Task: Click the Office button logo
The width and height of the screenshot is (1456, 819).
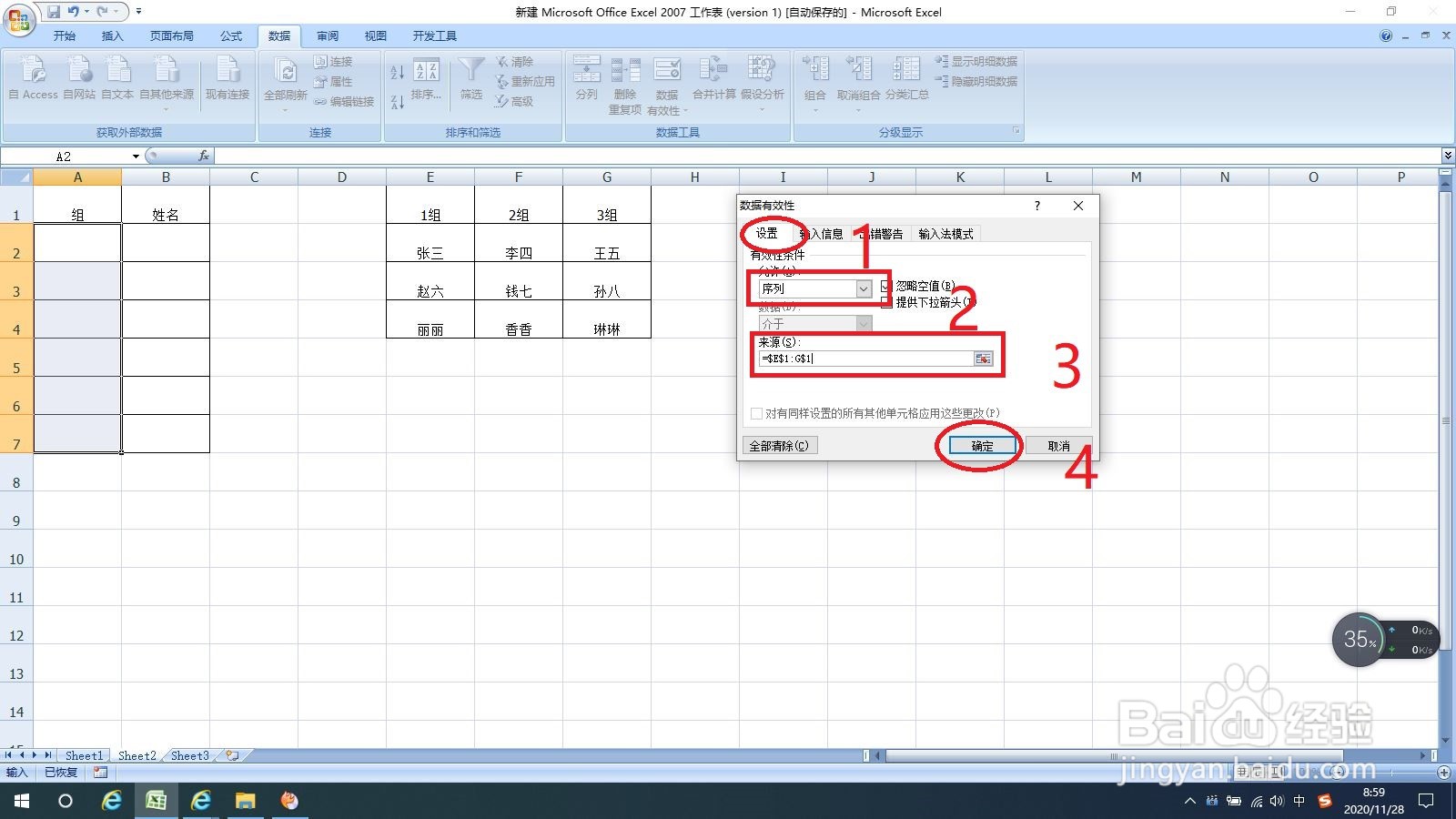Action: [x=19, y=19]
